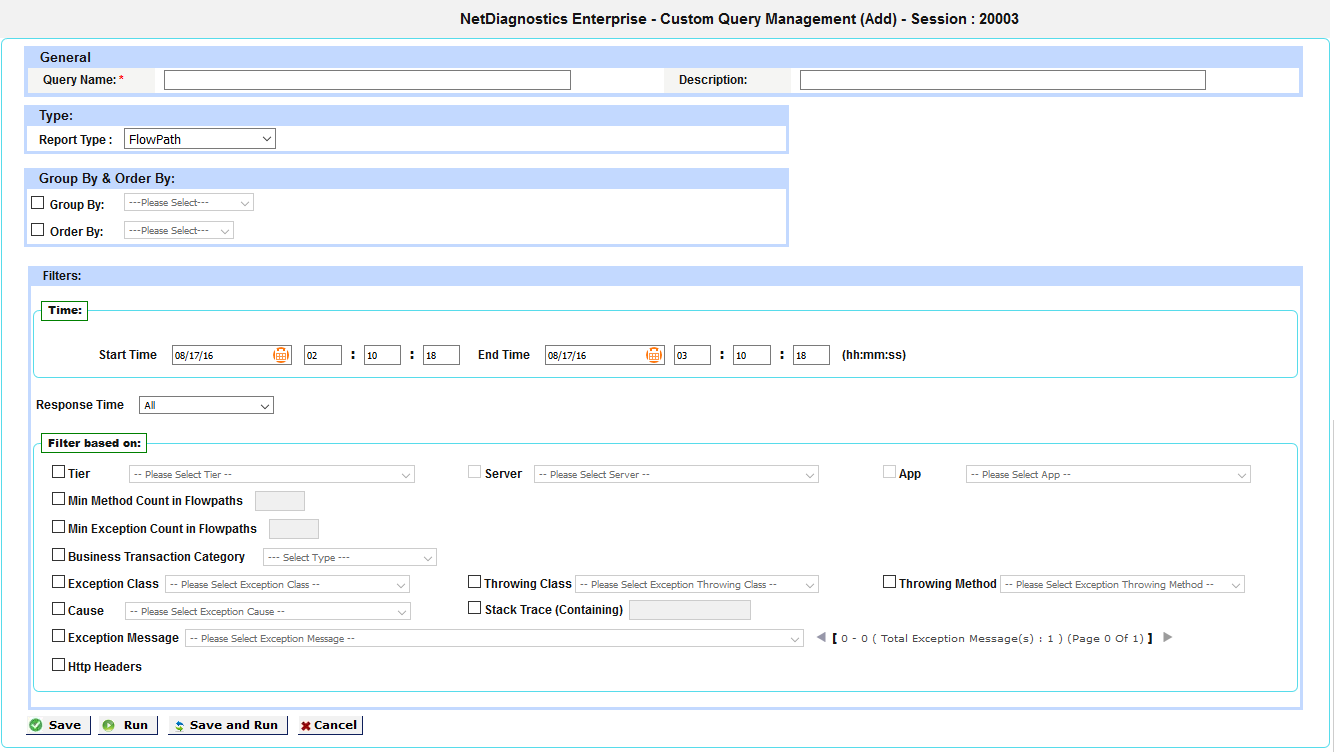1334x752 pixels.
Task: Tick the Tier filter checkbox
Action: tap(58, 472)
